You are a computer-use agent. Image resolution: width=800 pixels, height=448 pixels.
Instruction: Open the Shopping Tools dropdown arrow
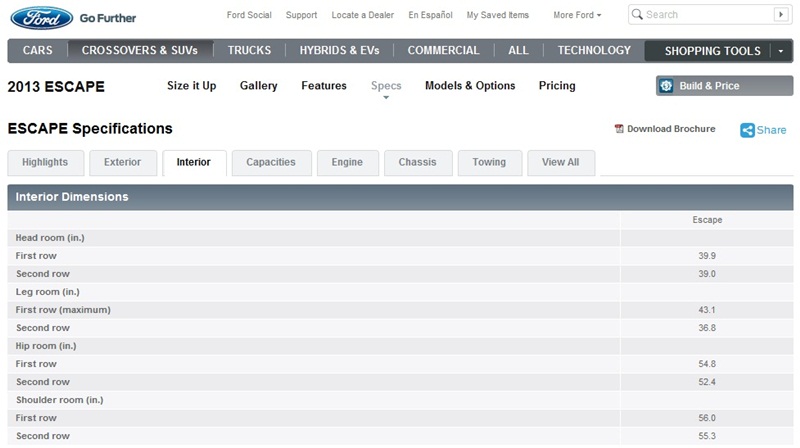781,51
